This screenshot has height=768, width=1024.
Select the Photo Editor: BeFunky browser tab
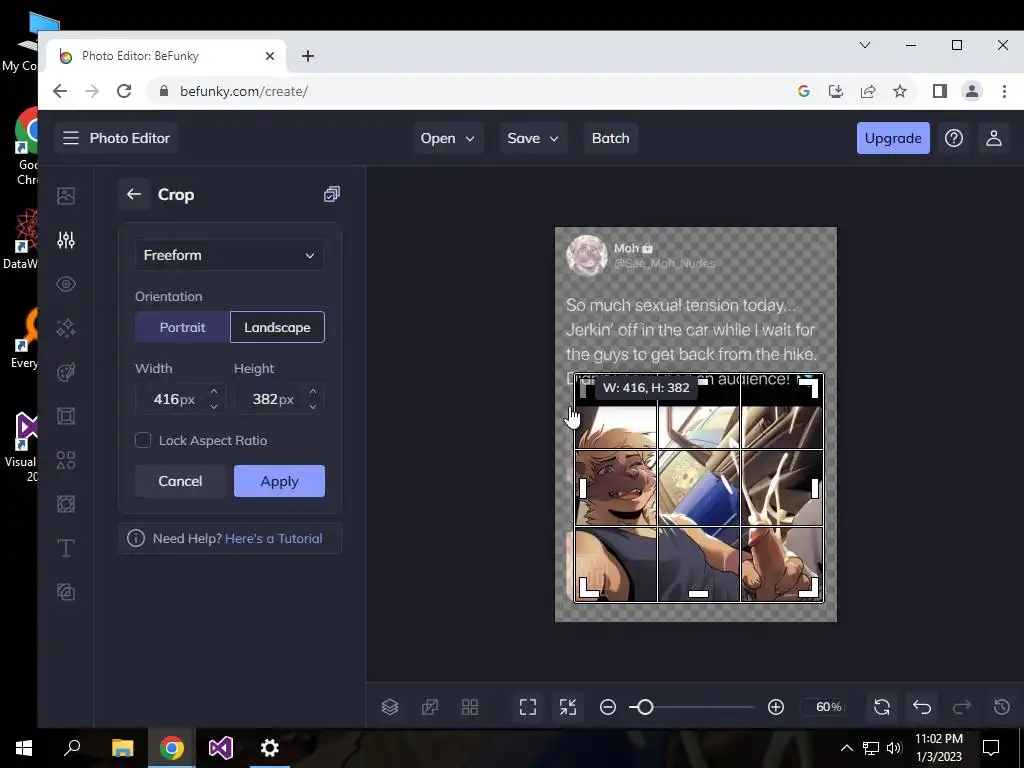[167, 56]
